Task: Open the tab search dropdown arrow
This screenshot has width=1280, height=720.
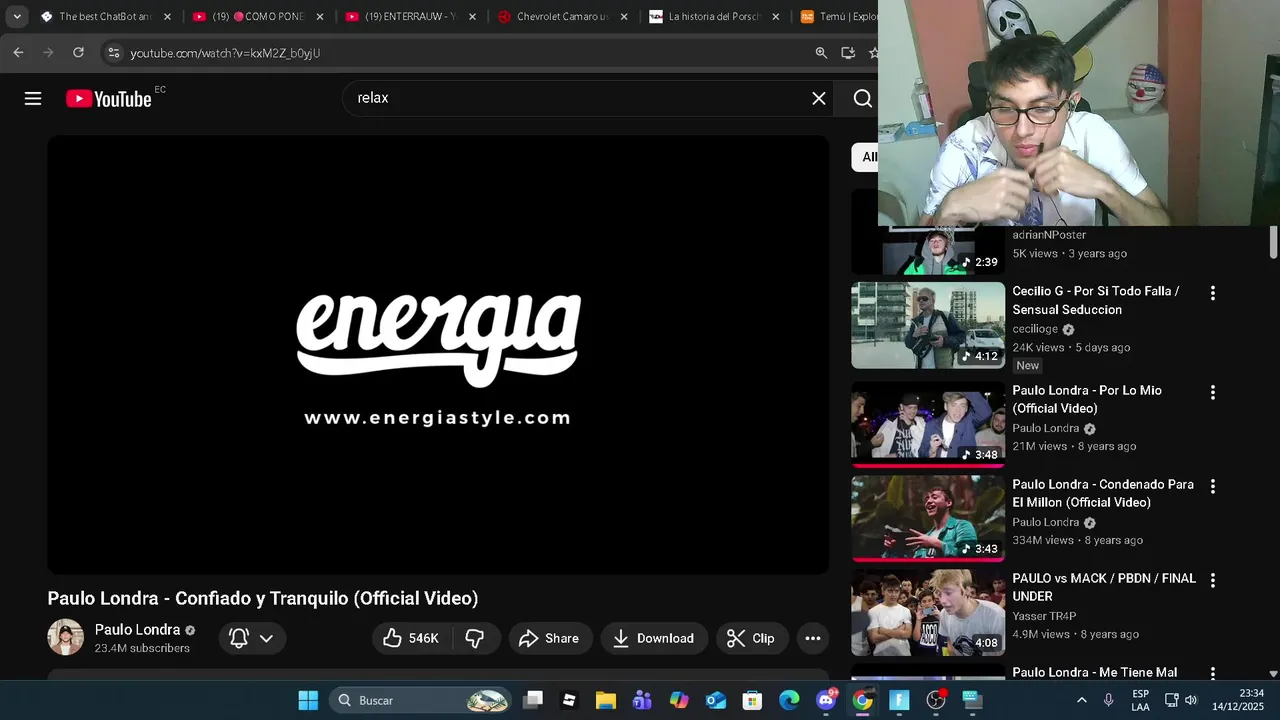Action: (17, 17)
